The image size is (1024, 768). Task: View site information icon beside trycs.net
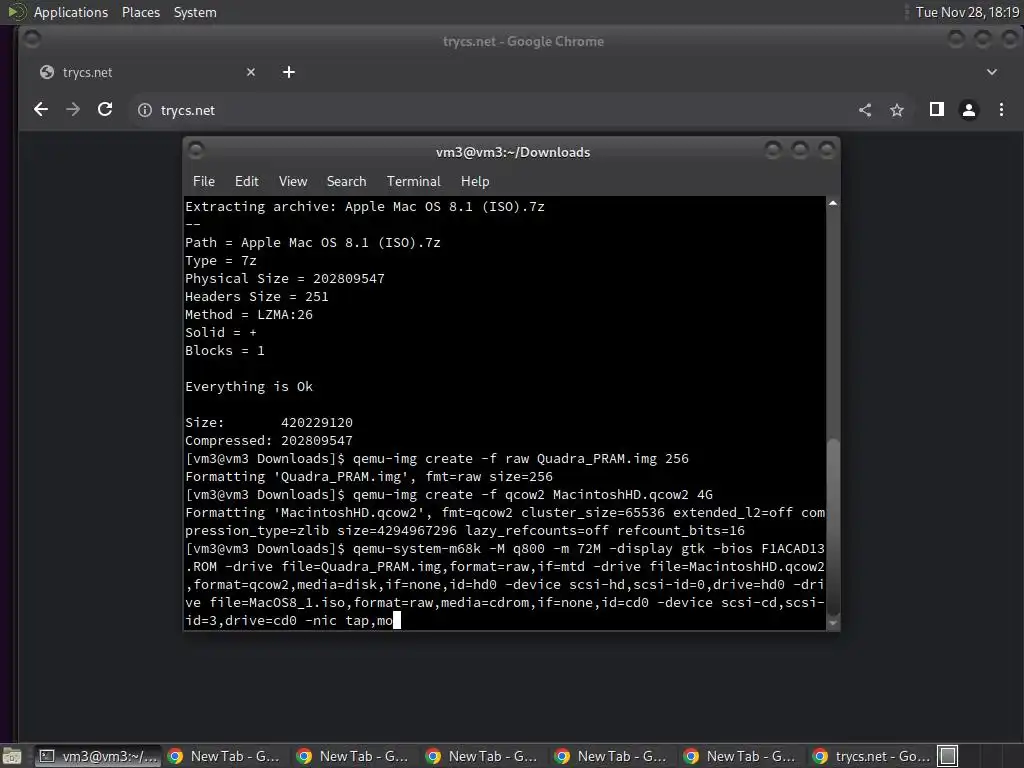pyautogui.click(x=144, y=110)
